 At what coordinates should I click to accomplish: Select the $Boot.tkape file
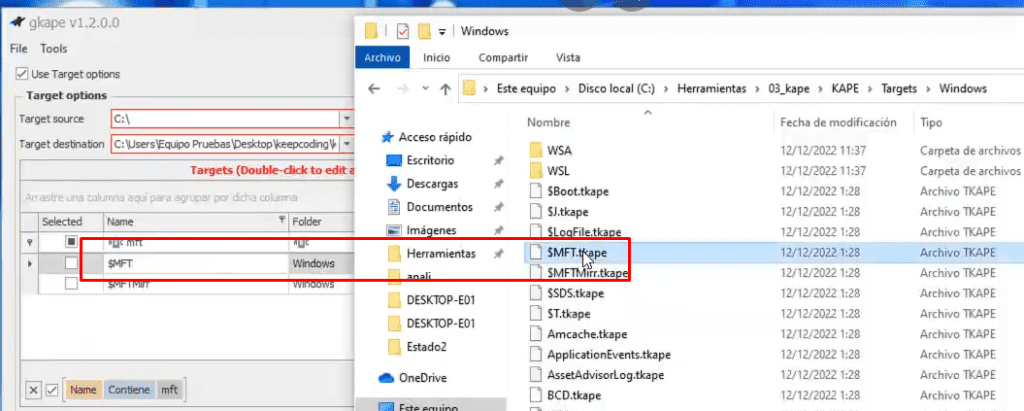[x=578, y=191]
